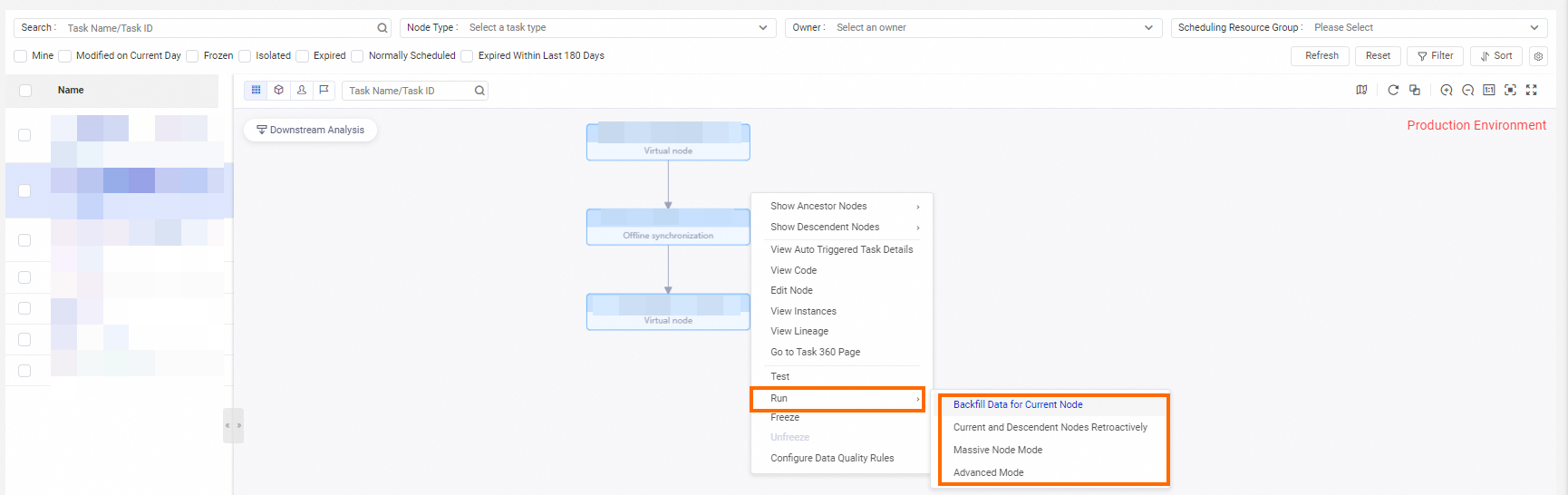
Task: Click the Reset button
Action: coord(1378,56)
